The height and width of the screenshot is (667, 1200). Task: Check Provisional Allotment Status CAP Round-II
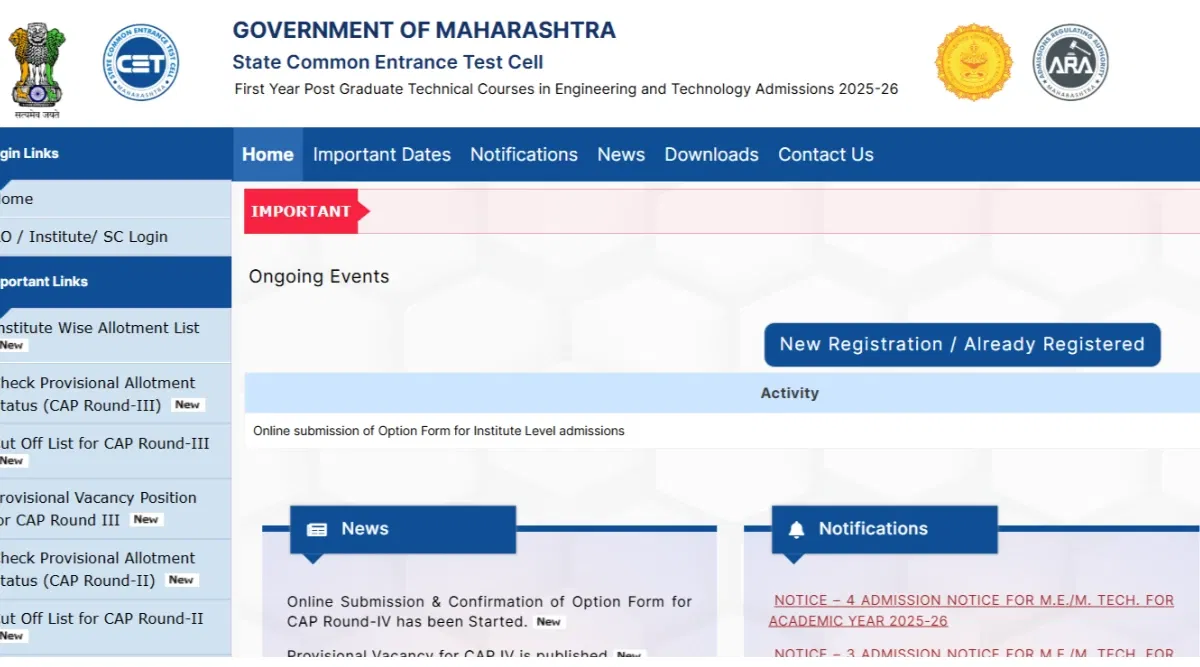[115, 570]
